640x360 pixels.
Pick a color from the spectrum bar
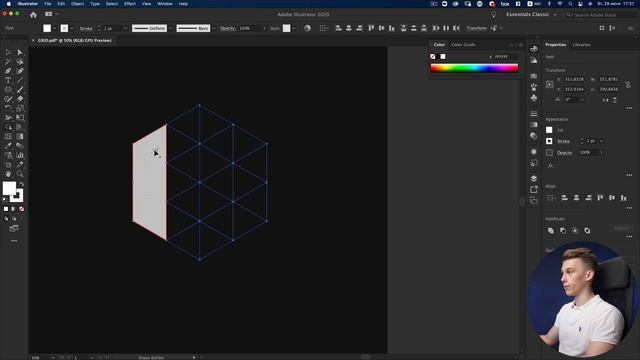point(474,68)
